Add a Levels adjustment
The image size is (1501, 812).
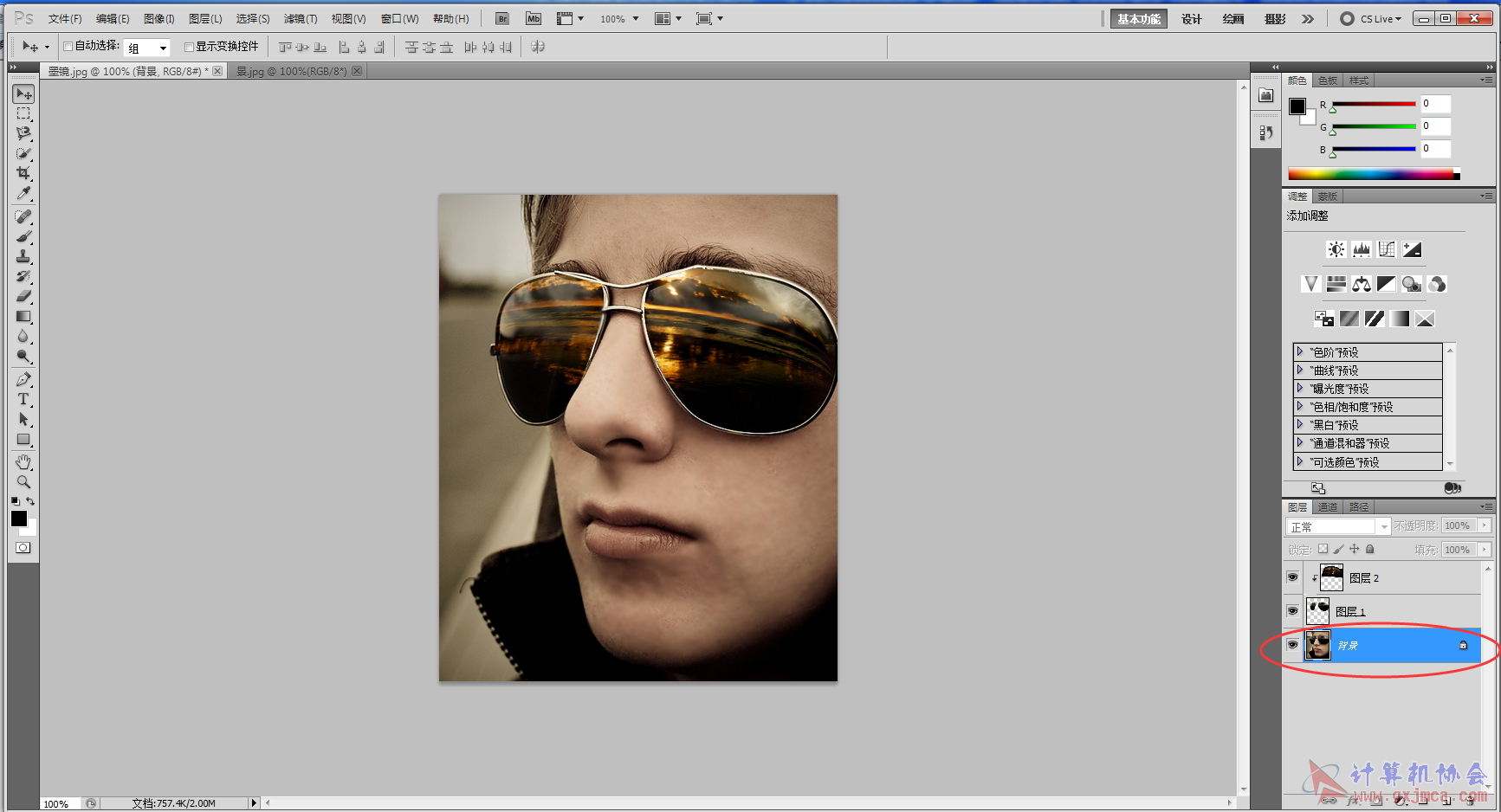pyautogui.click(x=1362, y=249)
